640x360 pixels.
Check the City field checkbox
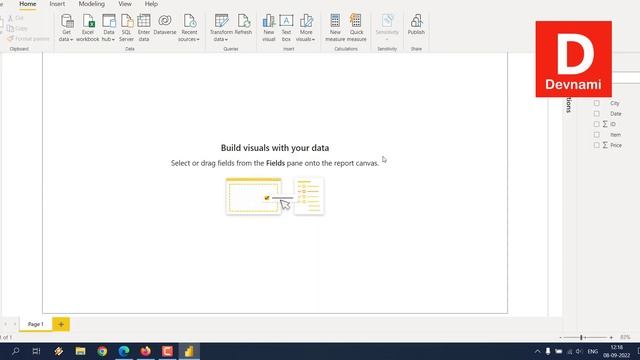(x=597, y=103)
